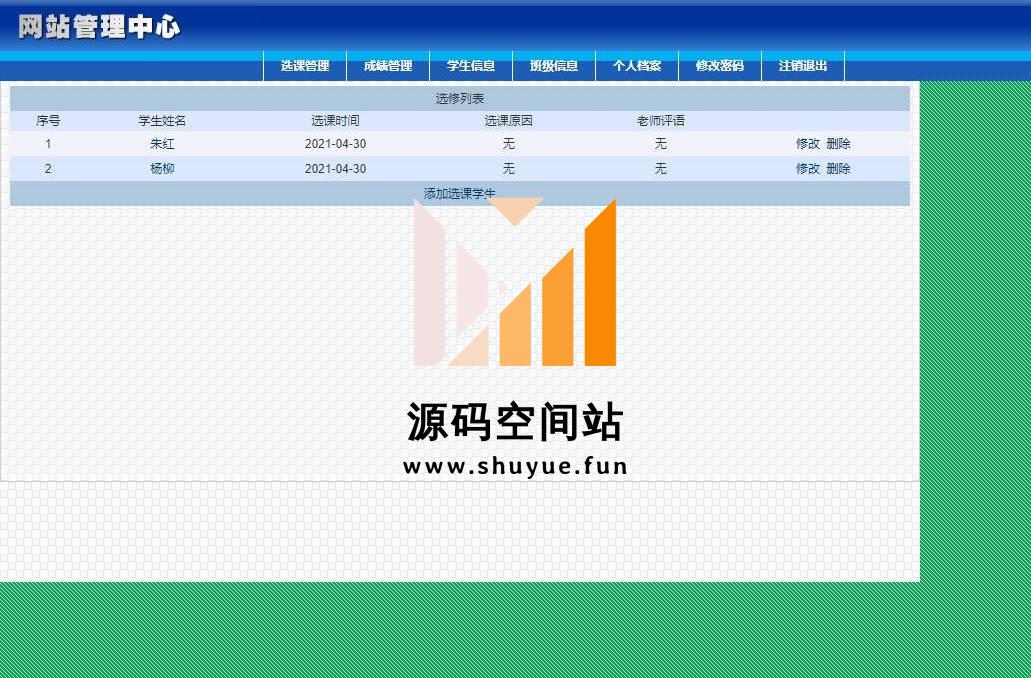Open the 成绩管理 menu
Image resolution: width=1031 pixels, height=678 pixels.
coord(388,66)
